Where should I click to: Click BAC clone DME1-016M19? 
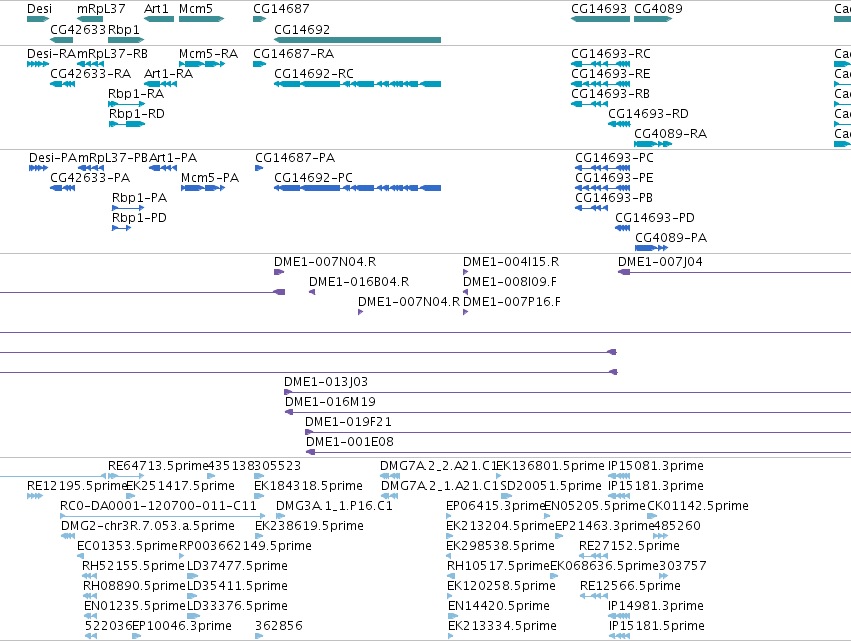point(568,412)
